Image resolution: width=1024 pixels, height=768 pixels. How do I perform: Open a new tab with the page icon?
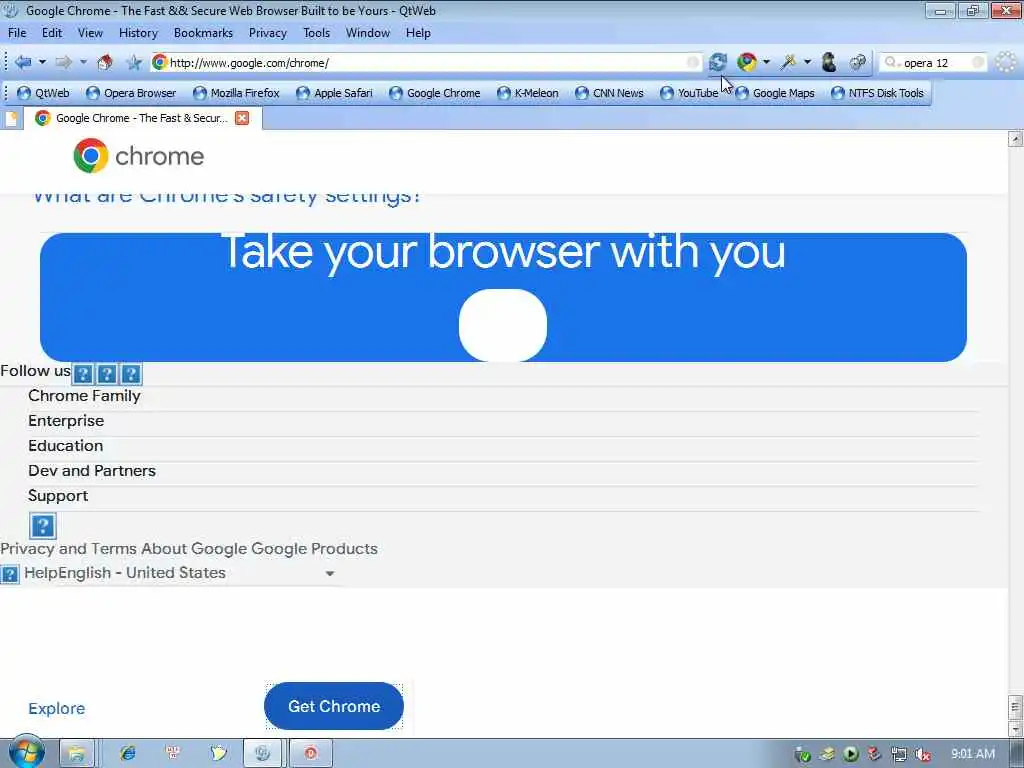11,118
